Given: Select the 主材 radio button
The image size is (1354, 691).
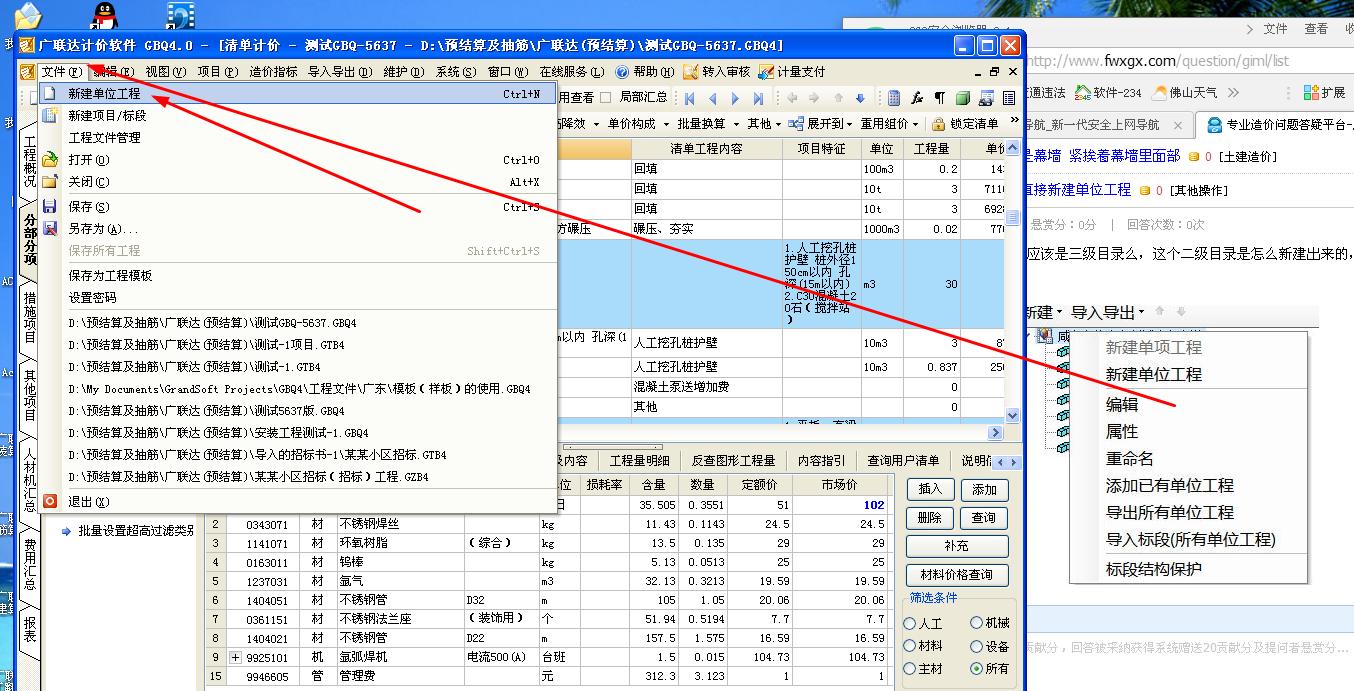Looking at the screenshot, I should pos(910,669).
